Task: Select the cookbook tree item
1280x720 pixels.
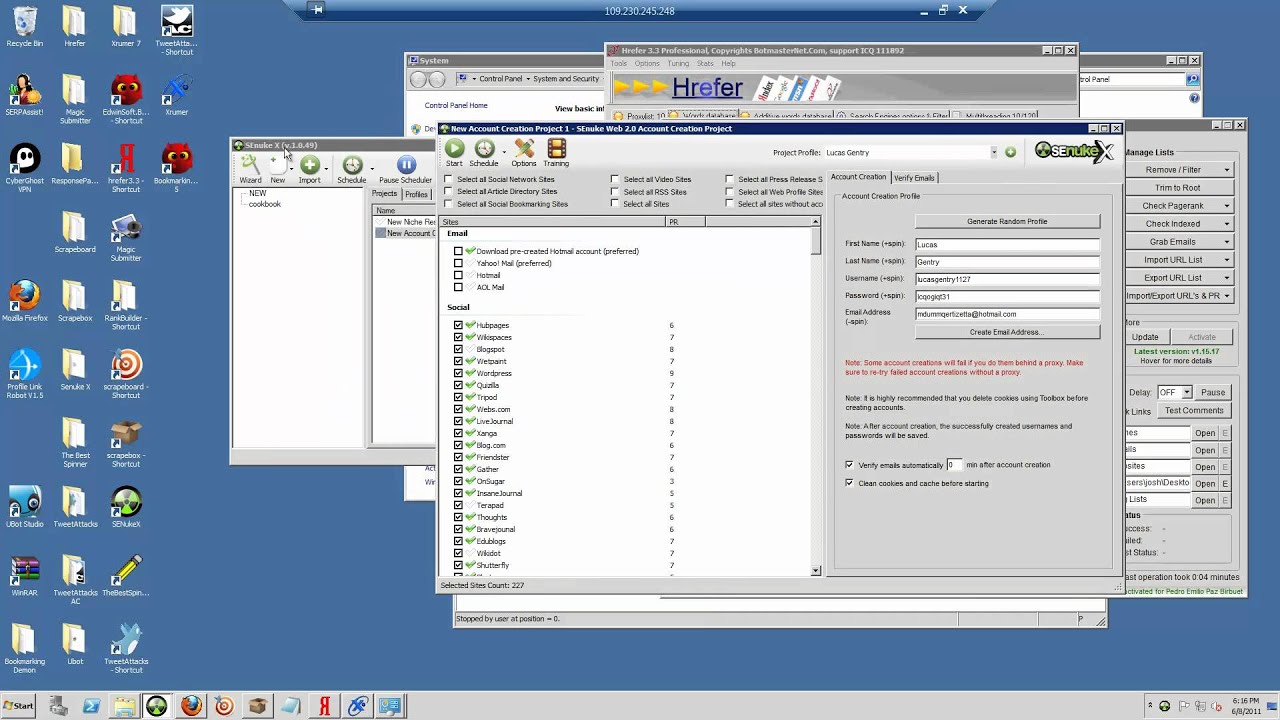Action: 265,204
